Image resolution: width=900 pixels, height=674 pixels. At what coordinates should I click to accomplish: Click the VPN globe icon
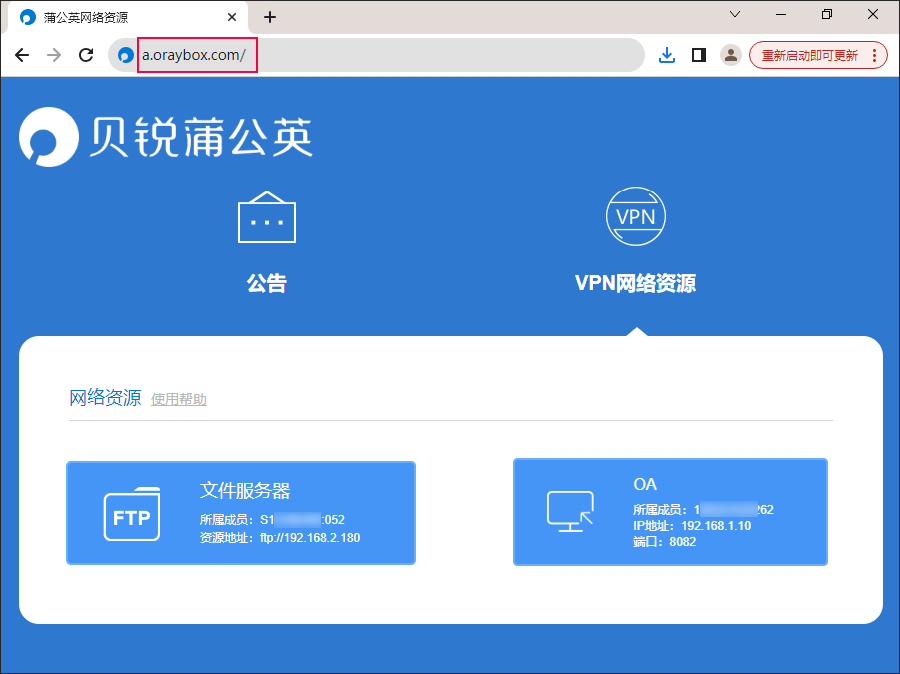pos(635,216)
